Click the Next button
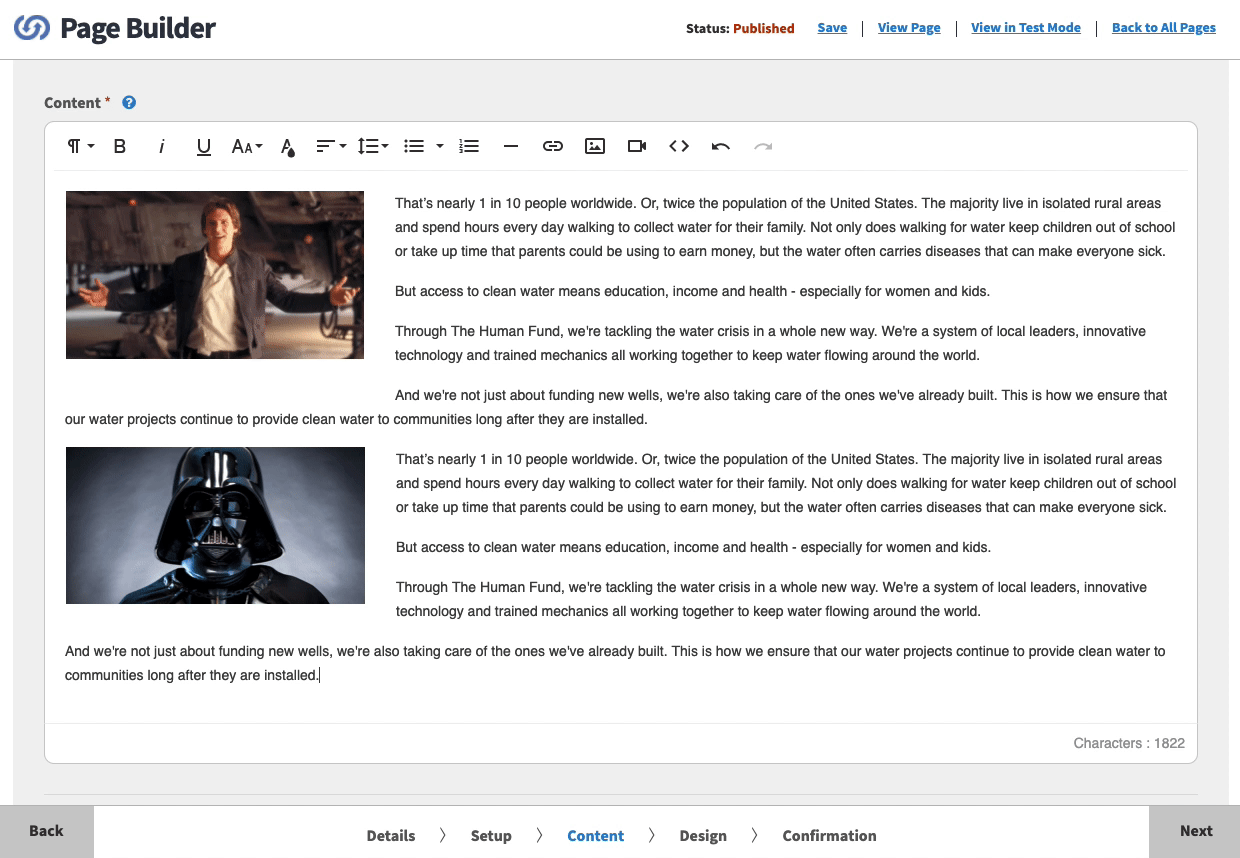1240x858 pixels. coord(1195,831)
